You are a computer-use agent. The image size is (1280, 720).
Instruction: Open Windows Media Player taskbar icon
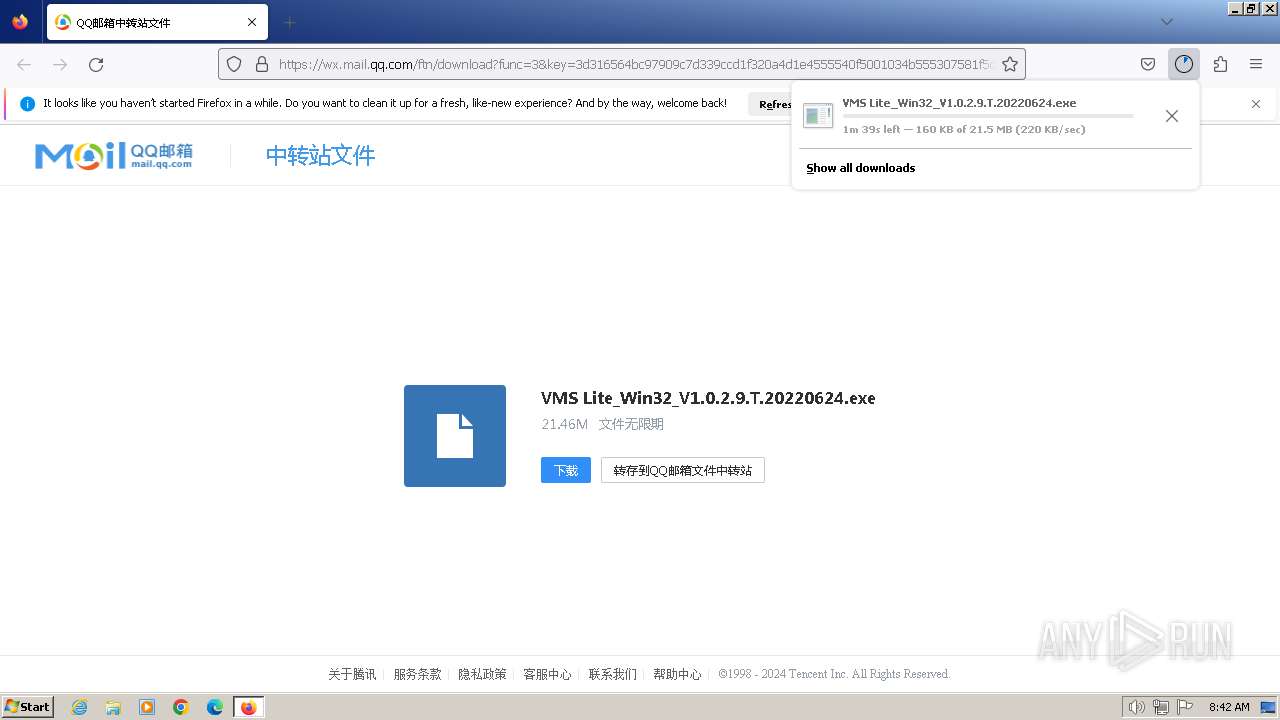tap(147, 707)
